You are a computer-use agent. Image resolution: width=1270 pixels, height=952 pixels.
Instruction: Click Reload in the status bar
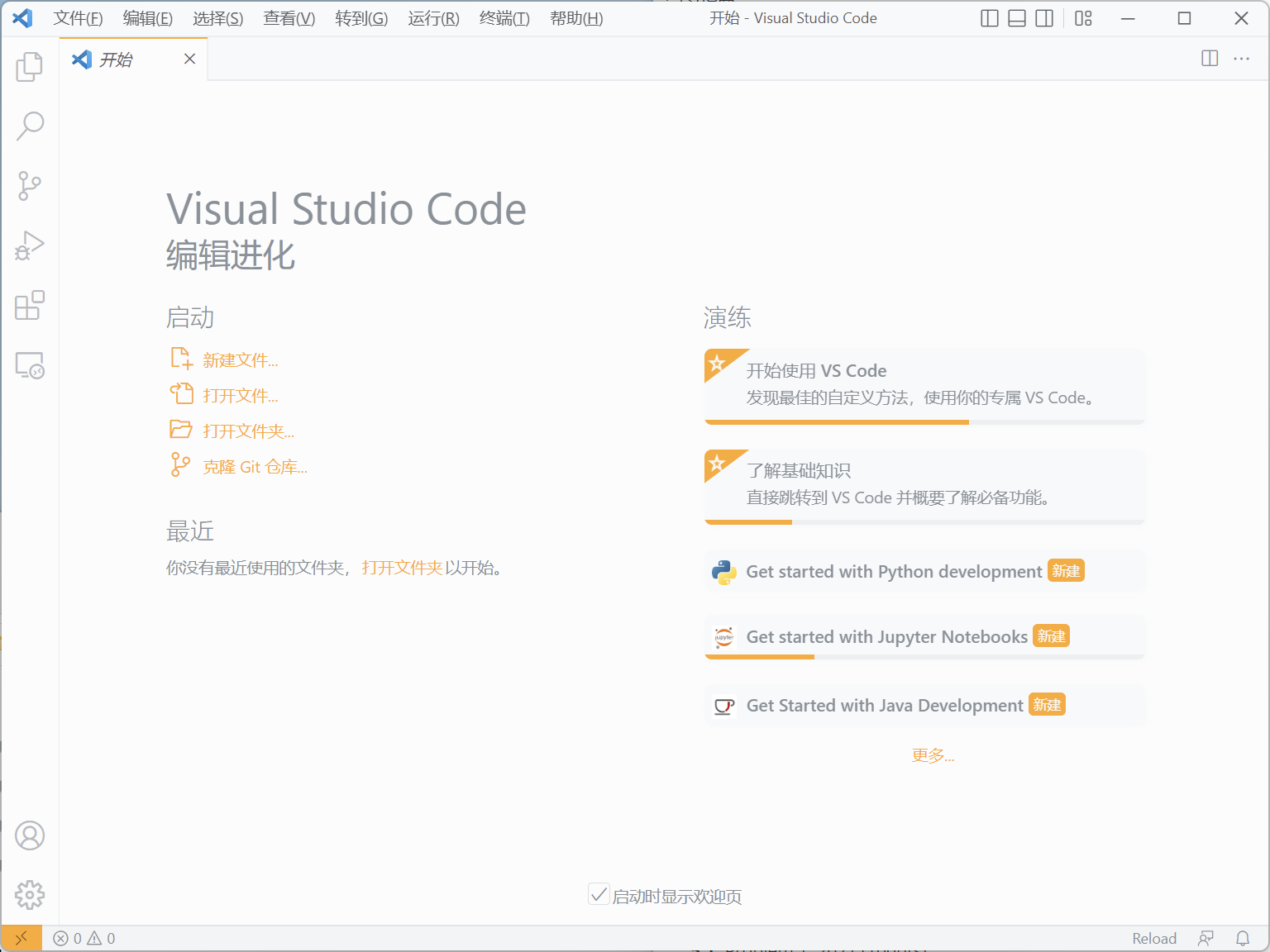click(x=1154, y=938)
